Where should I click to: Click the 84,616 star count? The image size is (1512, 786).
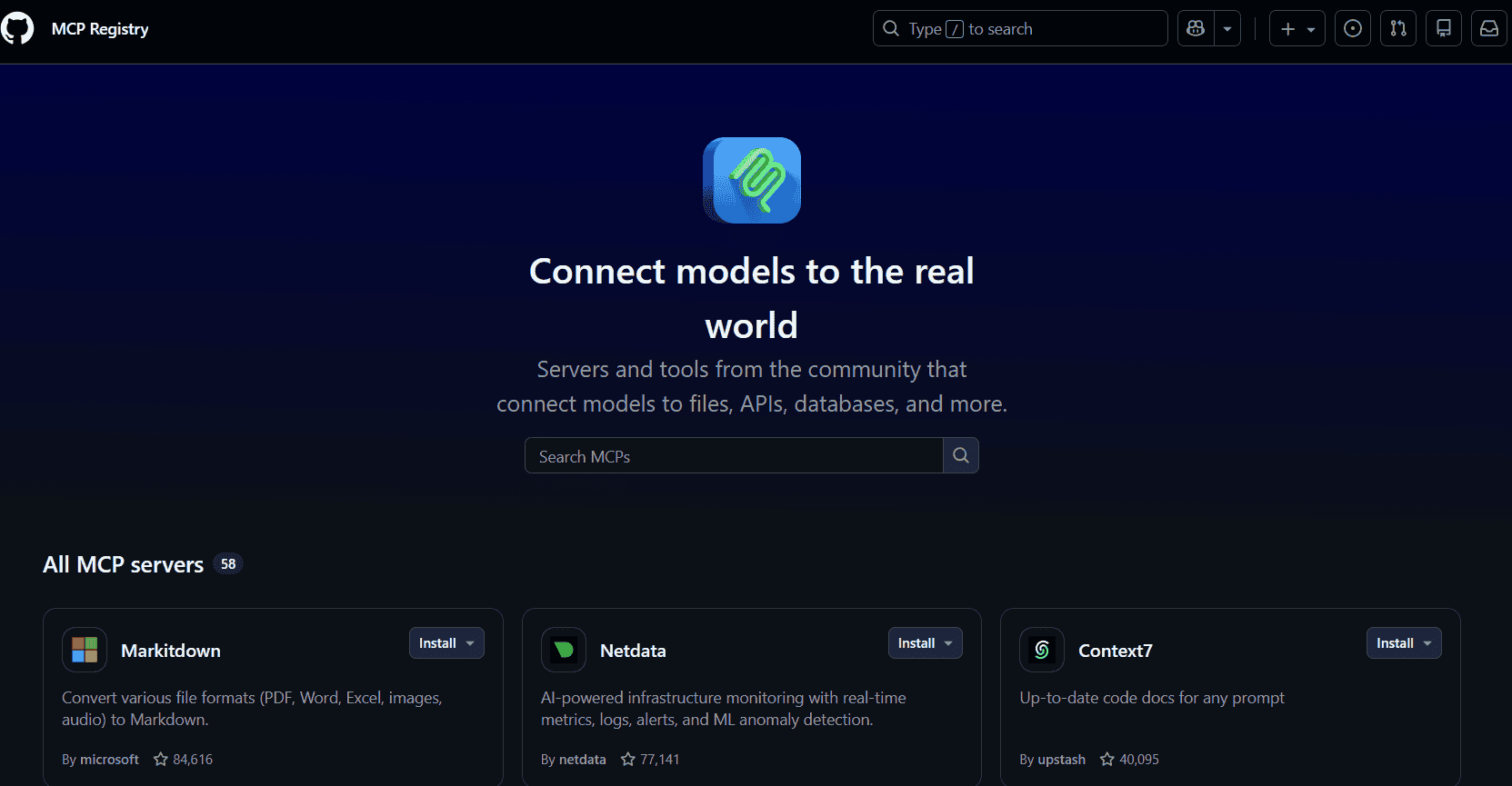193,760
